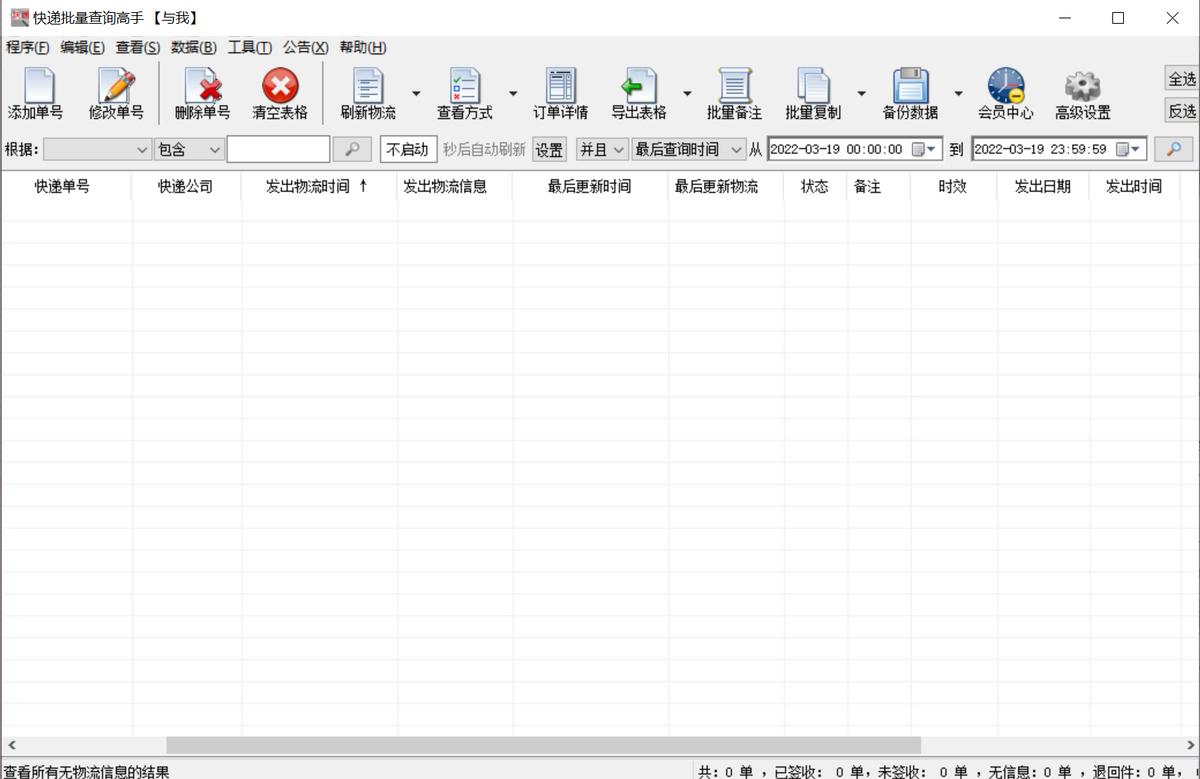This screenshot has height=779, width=1200.
Task: Sort by 最后更新时间 column header
Action: [x=590, y=186]
